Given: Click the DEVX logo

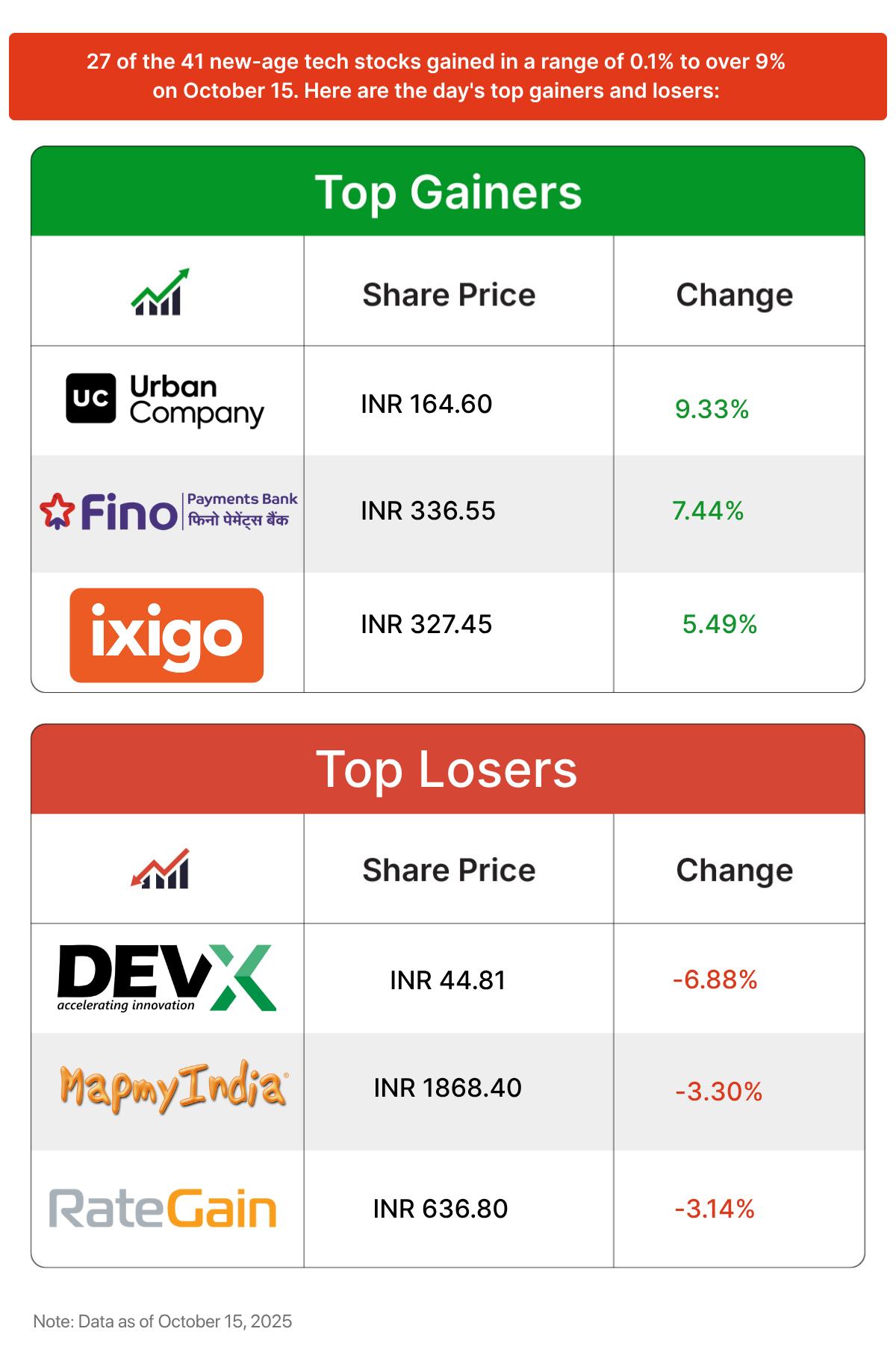Looking at the screenshot, I should click(167, 978).
